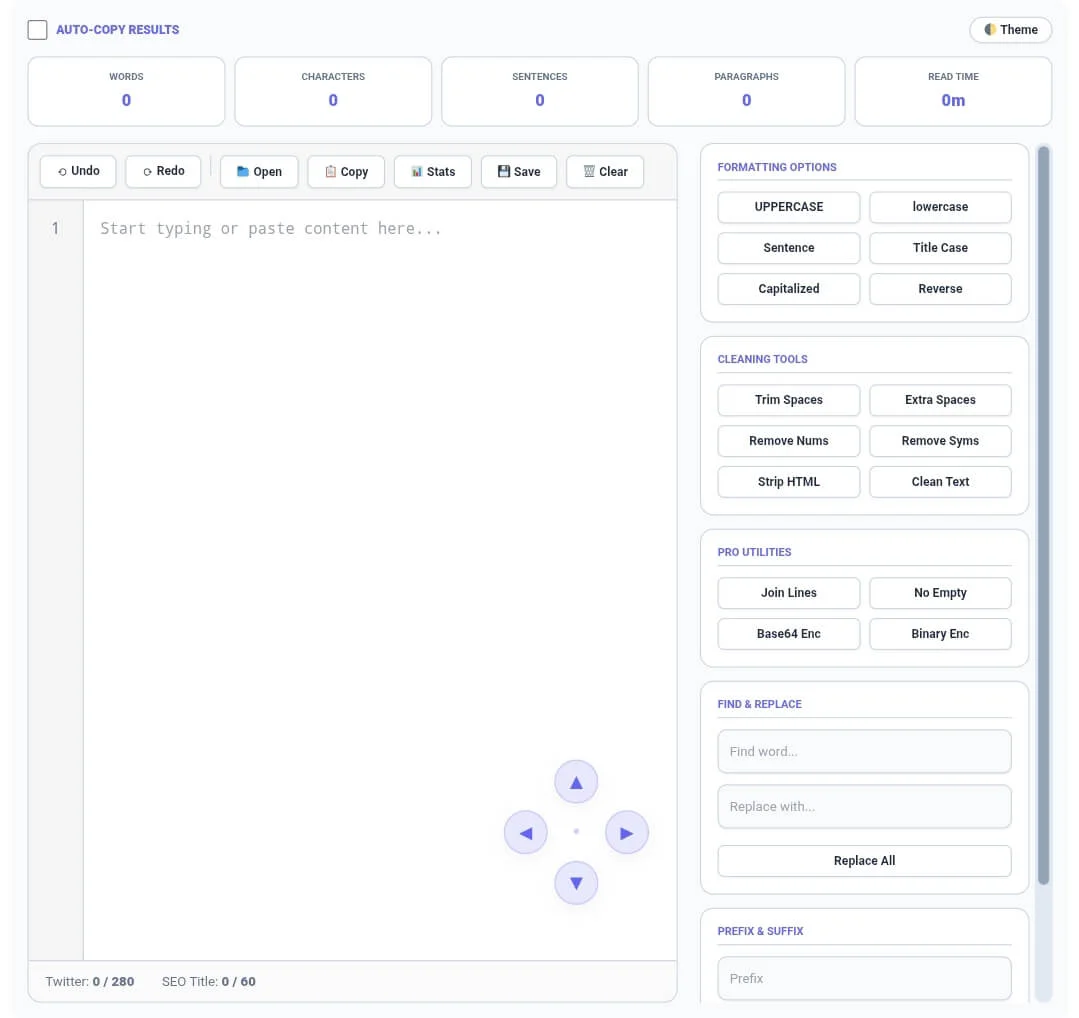1079x1018 pixels.
Task: Open a file using the Open toolbar icon
Action: (x=242, y=170)
